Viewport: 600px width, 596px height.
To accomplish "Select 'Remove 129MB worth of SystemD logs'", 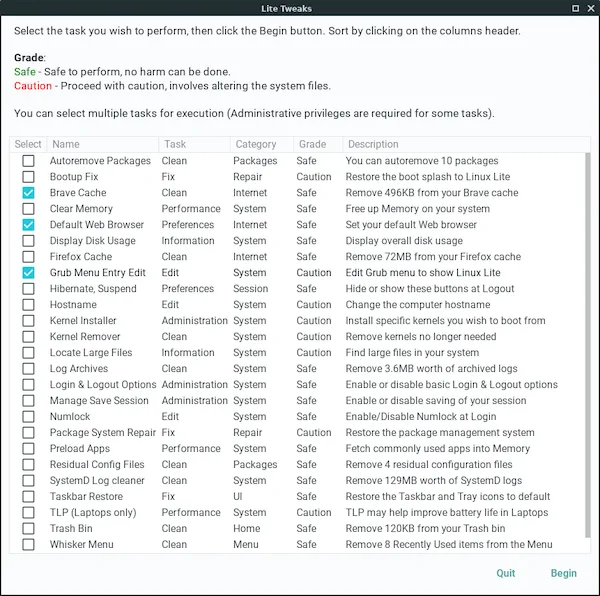I will [434, 480].
